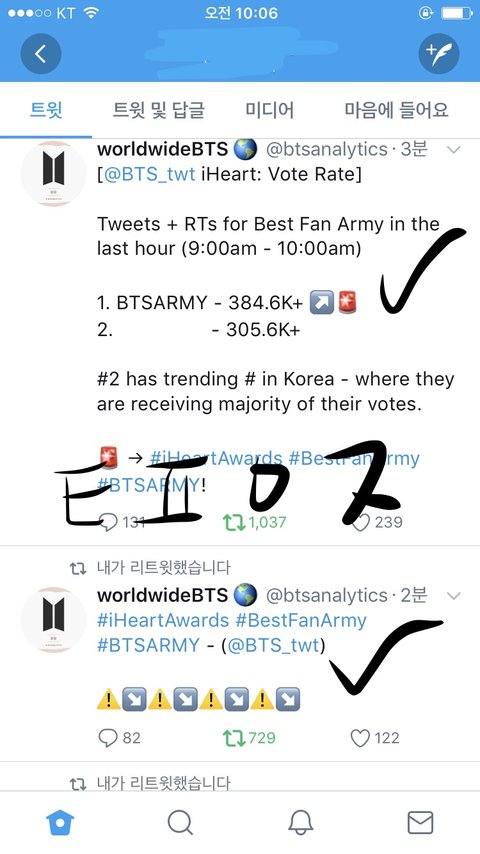The width and height of the screenshot is (480, 854).
Task: Like the tweet with 122 likes
Action: tap(360, 738)
